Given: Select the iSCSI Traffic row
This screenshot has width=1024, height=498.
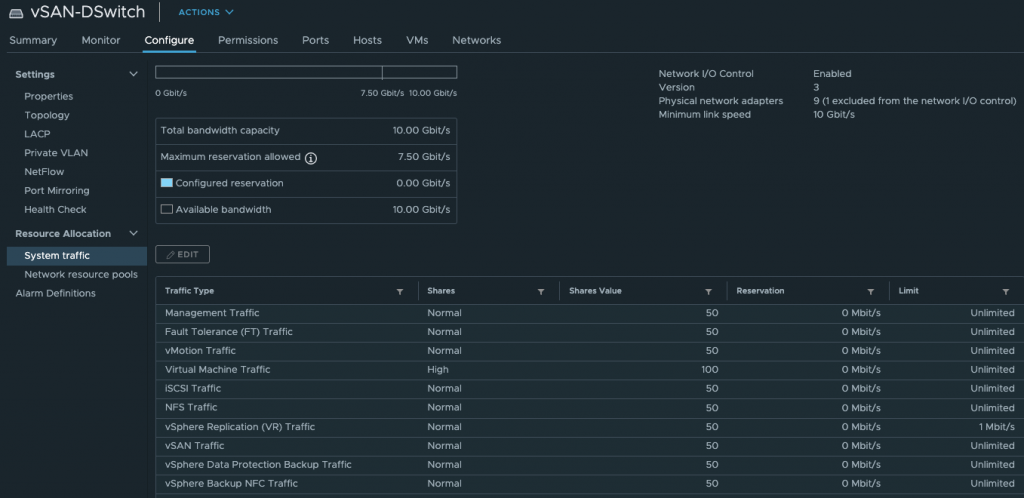Looking at the screenshot, I should 590,389.
